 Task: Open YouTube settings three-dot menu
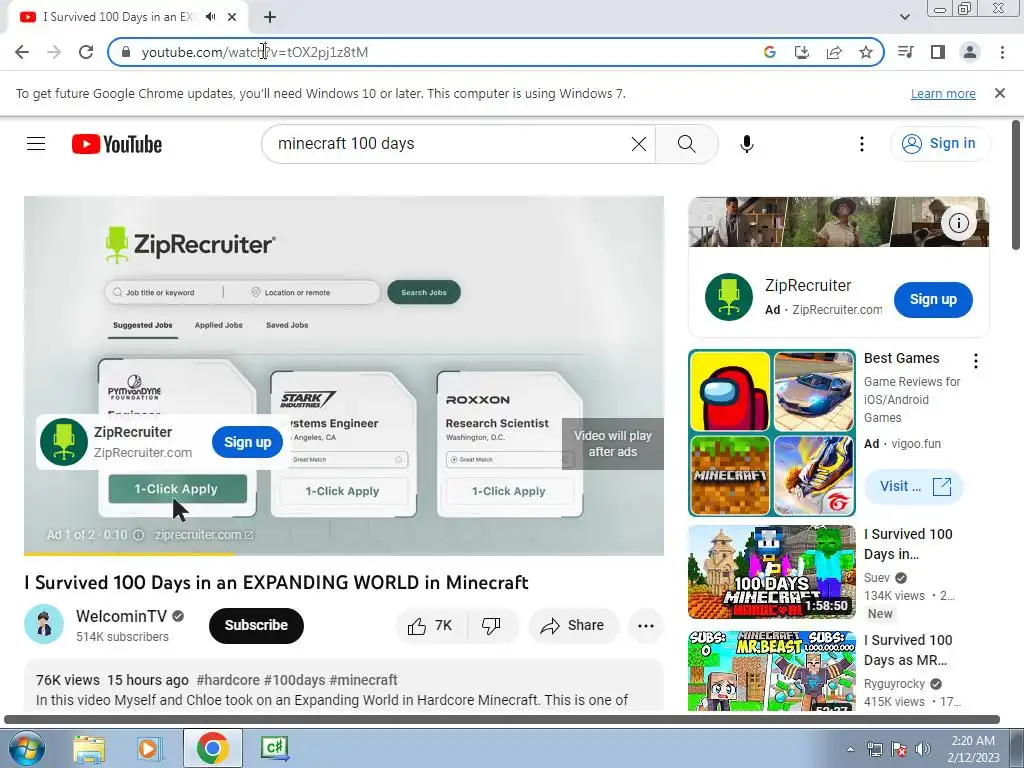tap(862, 144)
